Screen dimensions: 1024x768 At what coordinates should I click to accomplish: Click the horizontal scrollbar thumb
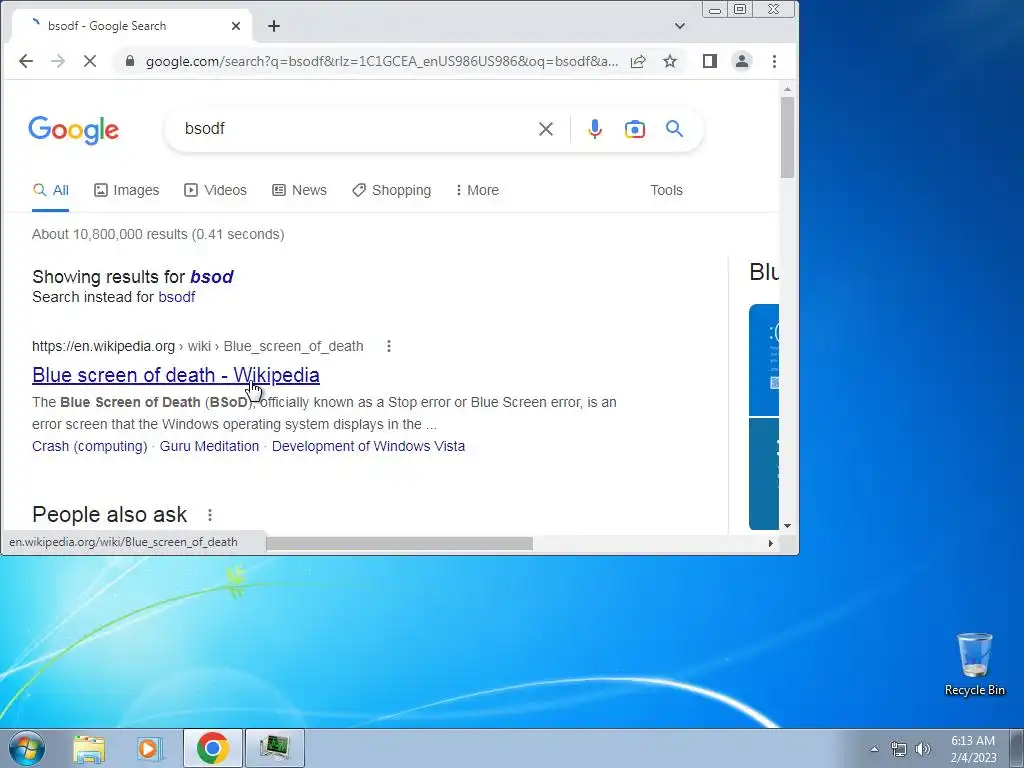399,543
